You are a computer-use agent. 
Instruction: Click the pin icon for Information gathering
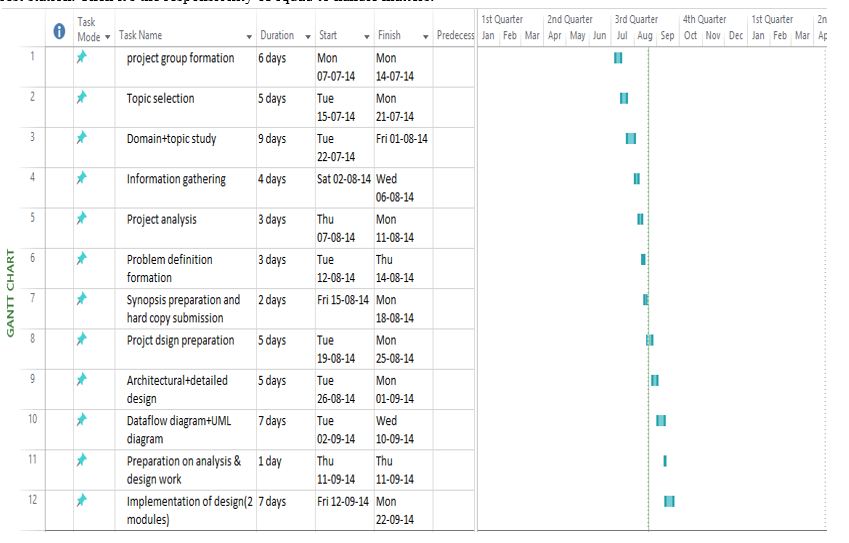(x=82, y=178)
